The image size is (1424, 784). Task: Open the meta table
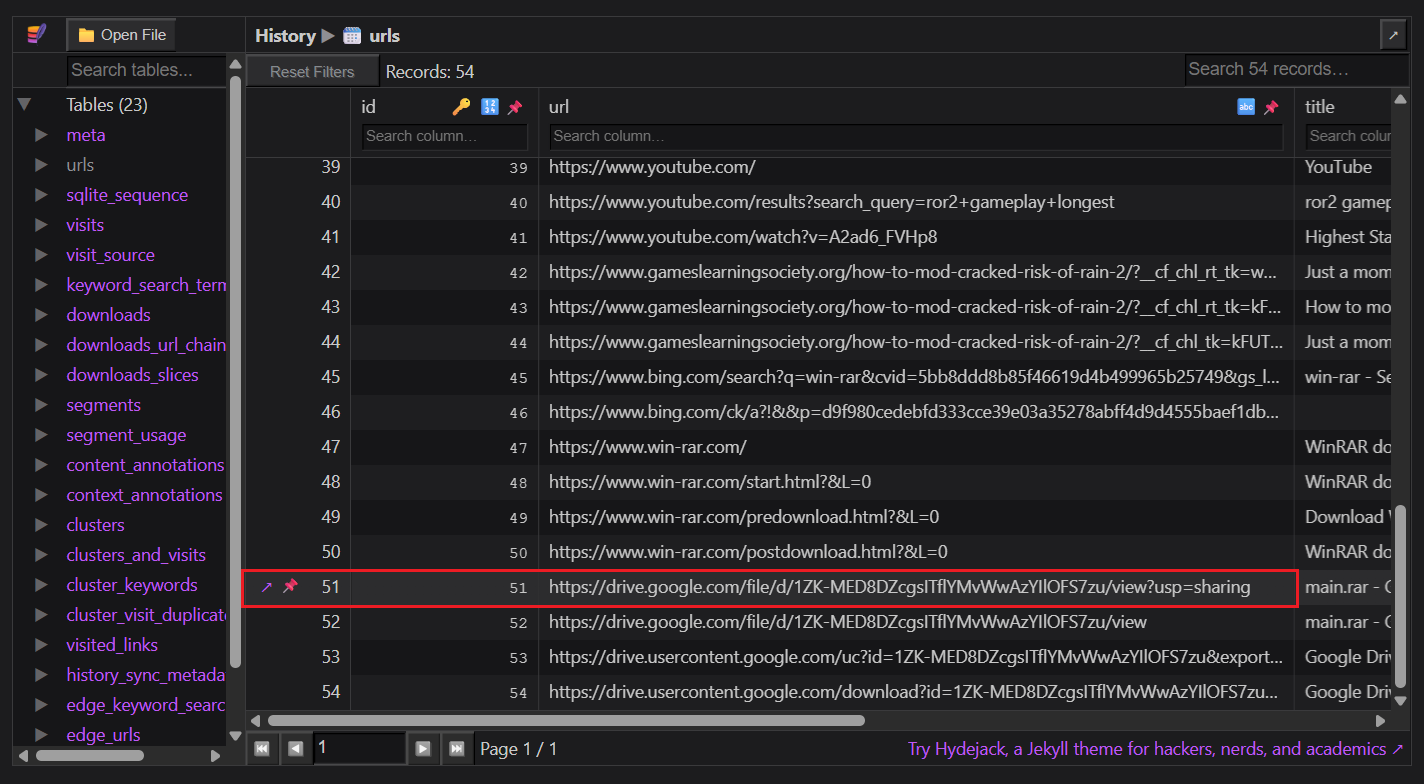coord(86,135)
